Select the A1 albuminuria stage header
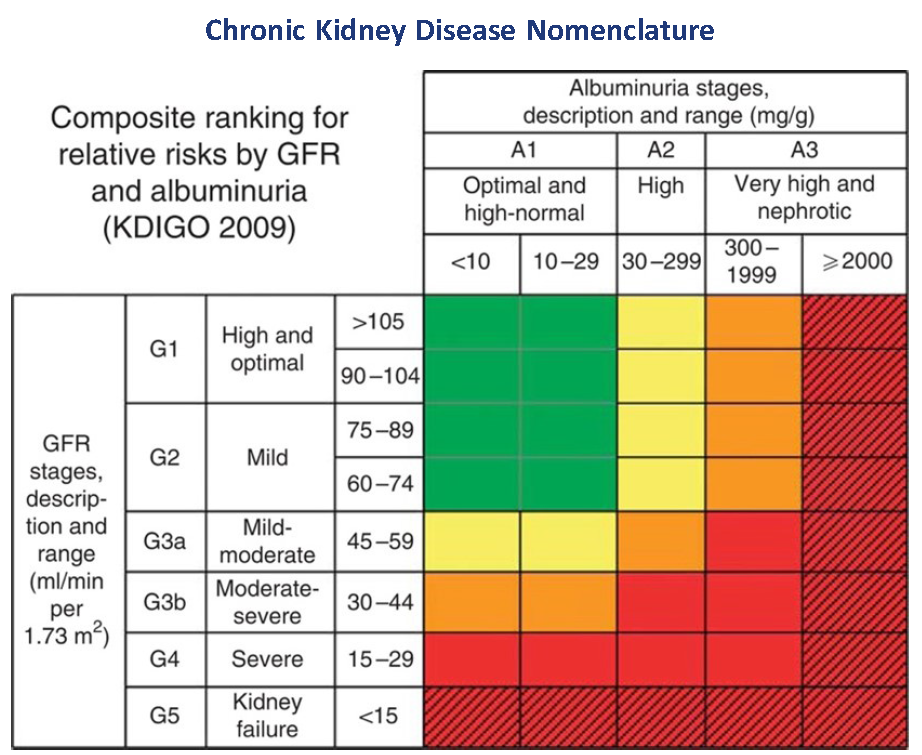Image resolution: width=922 pixels, height=755 pixels. (x=520, y=150)
